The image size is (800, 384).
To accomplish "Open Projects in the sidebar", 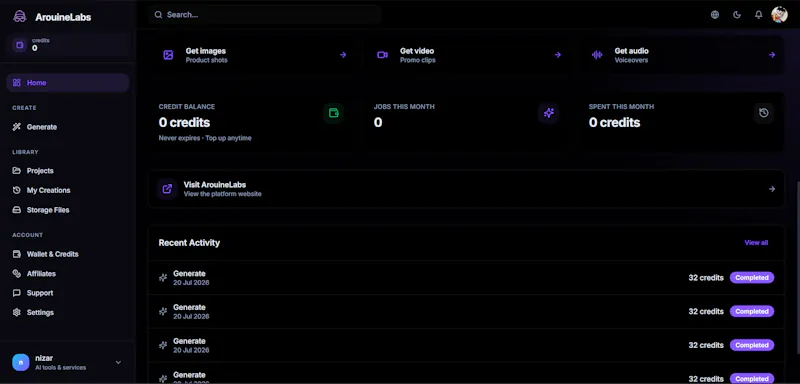I will (x=67, y=171).
